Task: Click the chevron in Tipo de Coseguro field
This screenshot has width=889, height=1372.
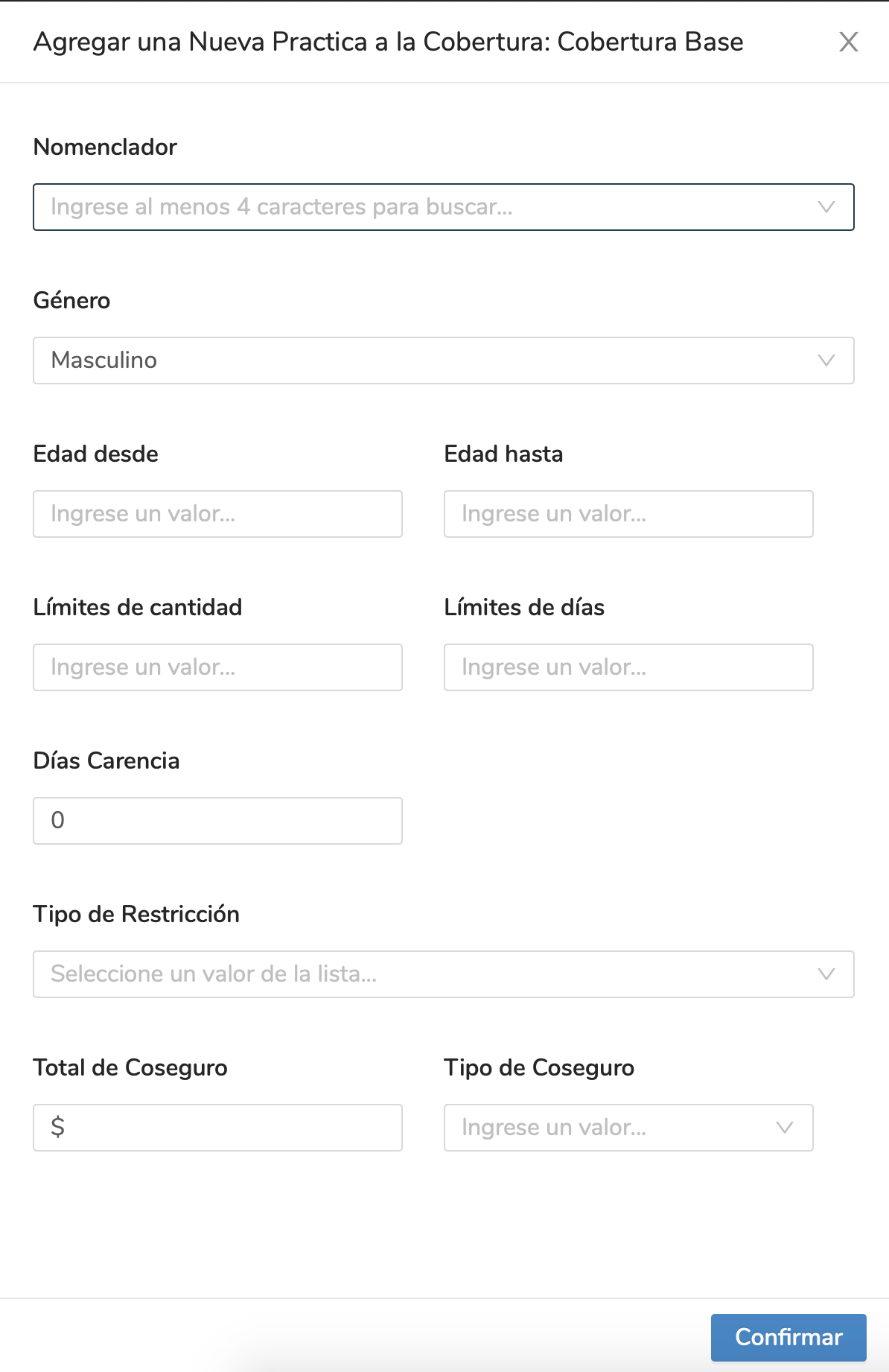Action: pos(785,1128)
